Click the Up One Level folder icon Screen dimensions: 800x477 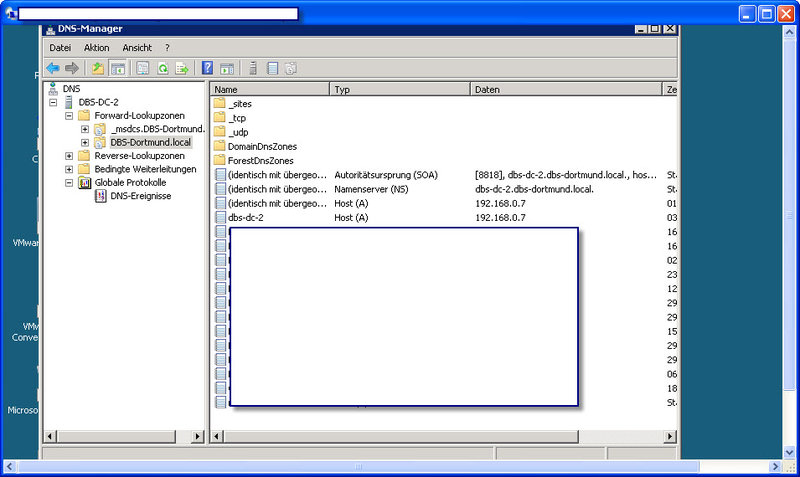coord(97,68)
